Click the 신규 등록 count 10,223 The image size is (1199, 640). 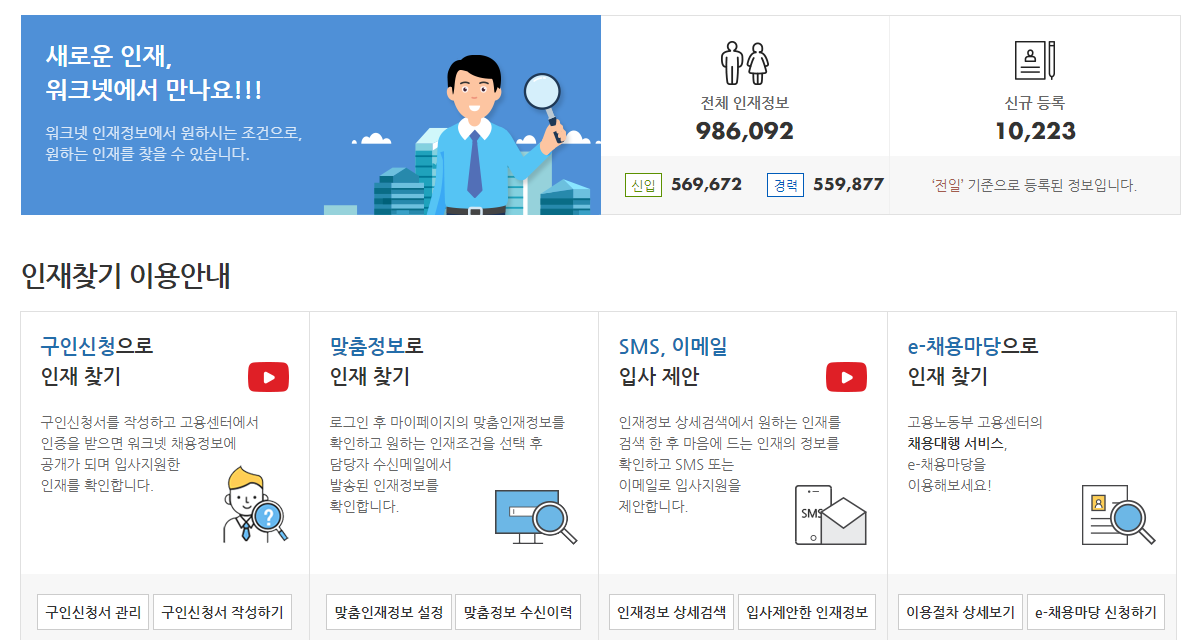tap(1035, 132)
